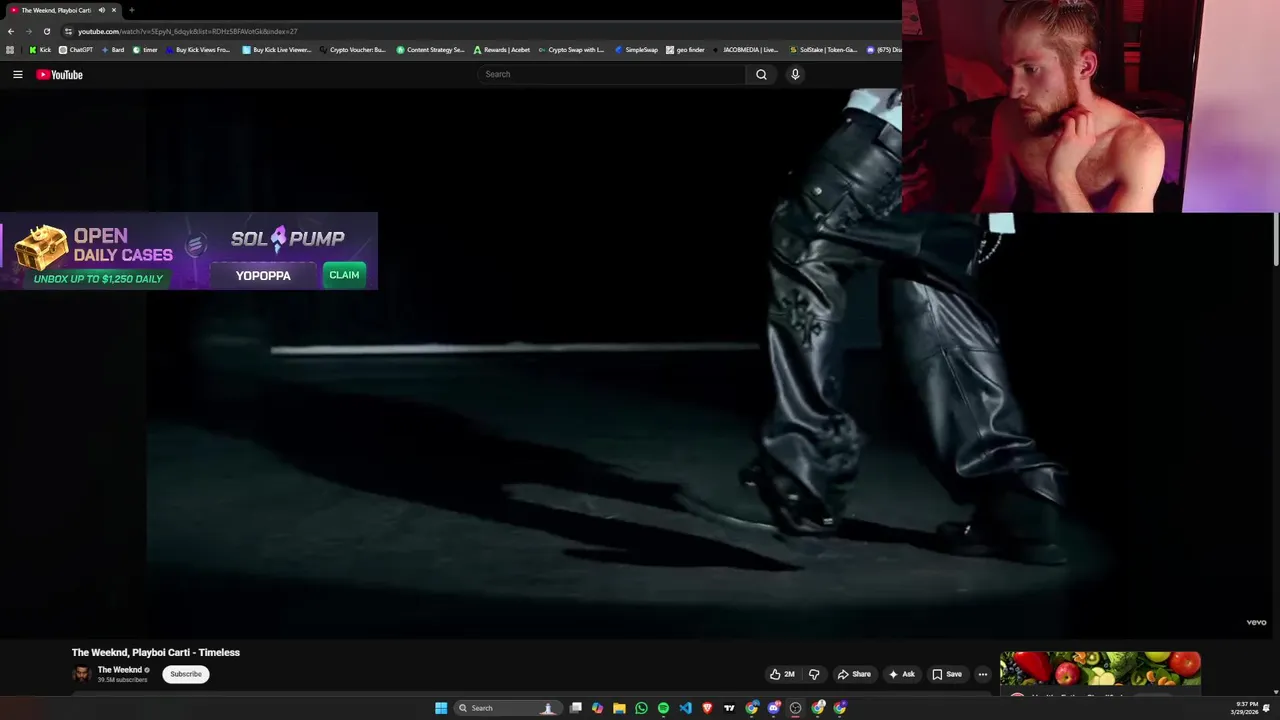This screenshot has height=720, width=1280.
Task: Open the geo finder bookmark
Action: [x=685, y=49]
